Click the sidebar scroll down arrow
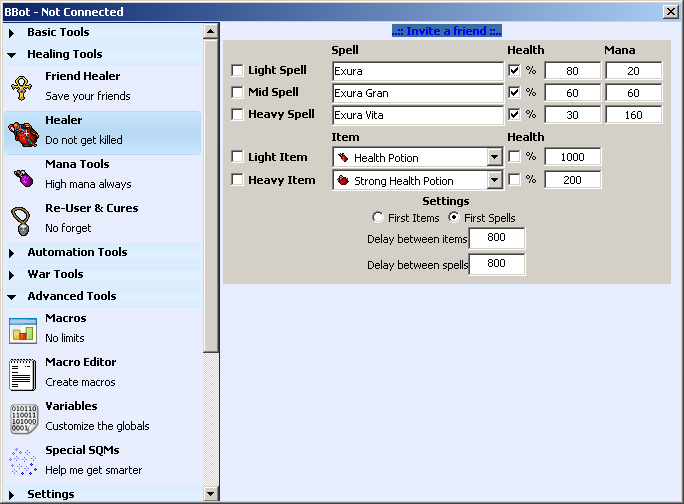 (211, 494)
